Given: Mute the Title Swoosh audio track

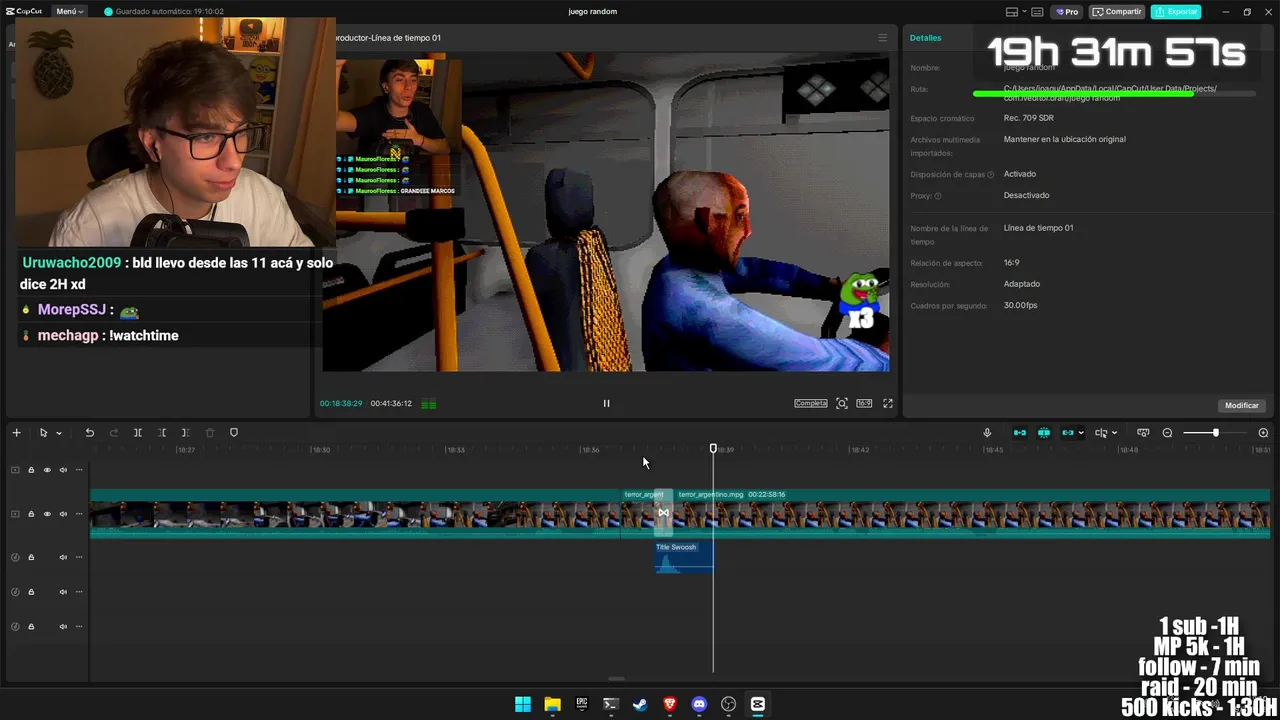Looking at the screenshot, I should 63,557.
